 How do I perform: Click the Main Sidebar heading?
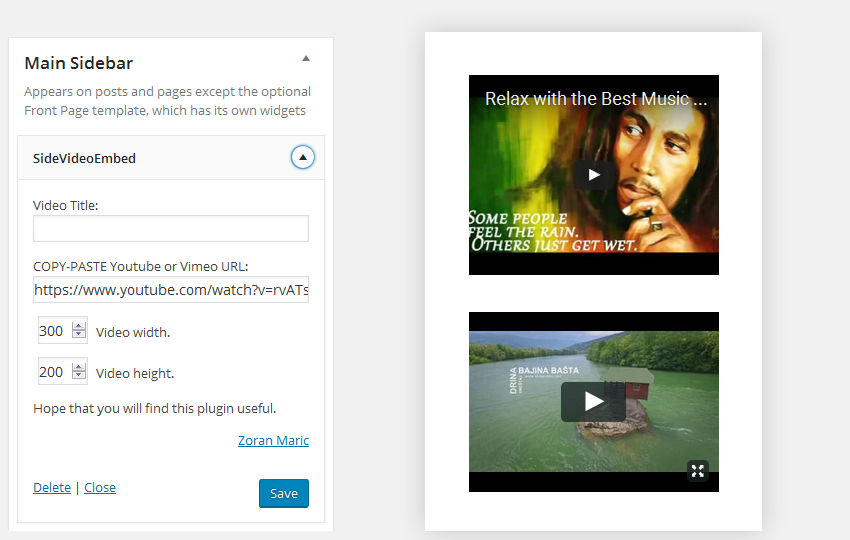(79, 63)
